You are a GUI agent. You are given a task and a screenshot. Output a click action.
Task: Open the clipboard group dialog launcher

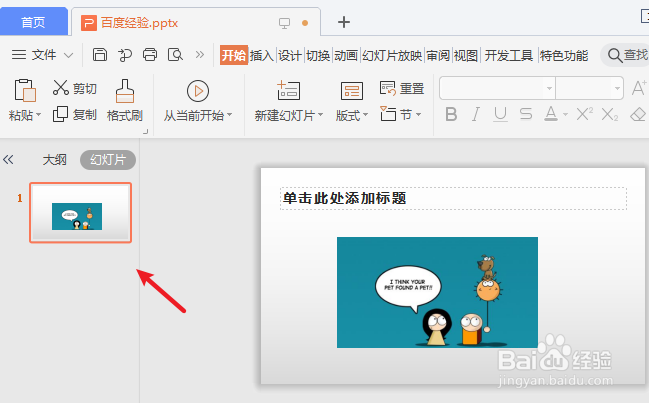click(x=145, y=132)
